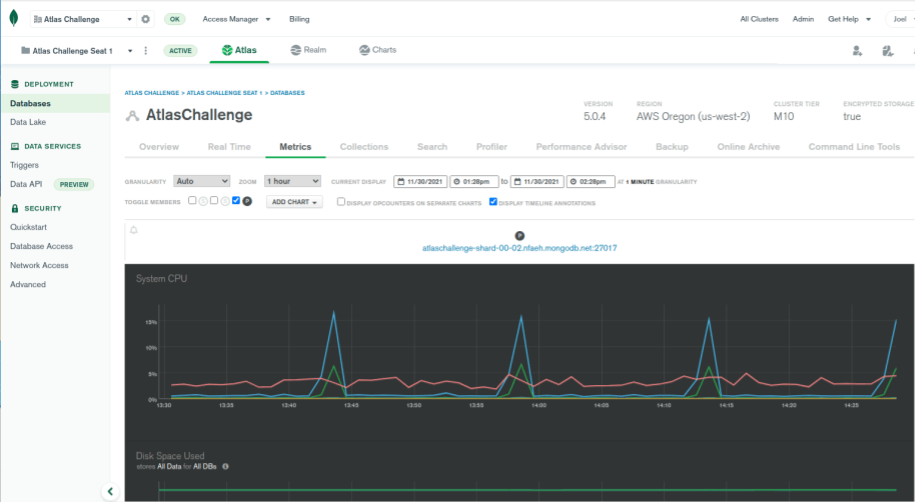The image size is (915, 503).
Task: Click the Billing link
Action: (x=299, y=19)
